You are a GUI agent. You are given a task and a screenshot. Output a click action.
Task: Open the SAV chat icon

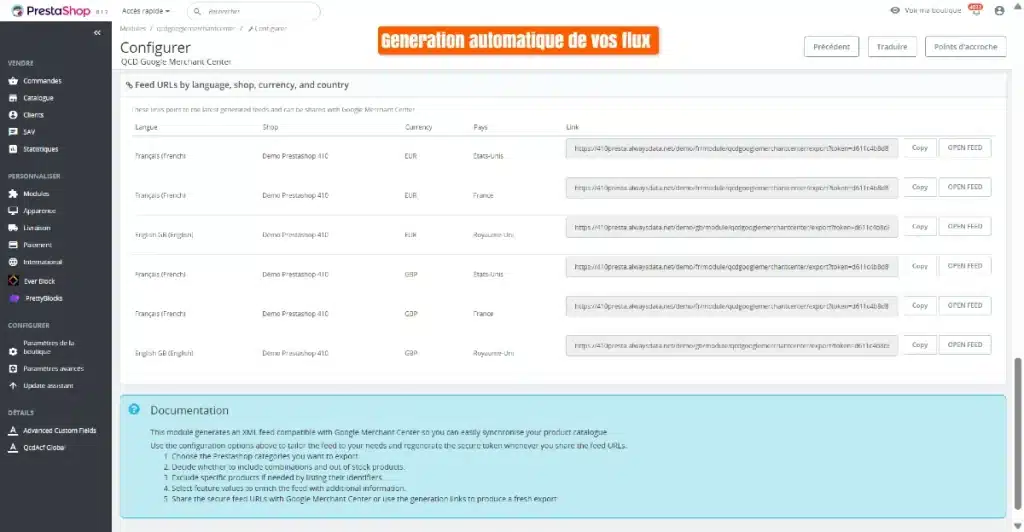click(13, 132)
